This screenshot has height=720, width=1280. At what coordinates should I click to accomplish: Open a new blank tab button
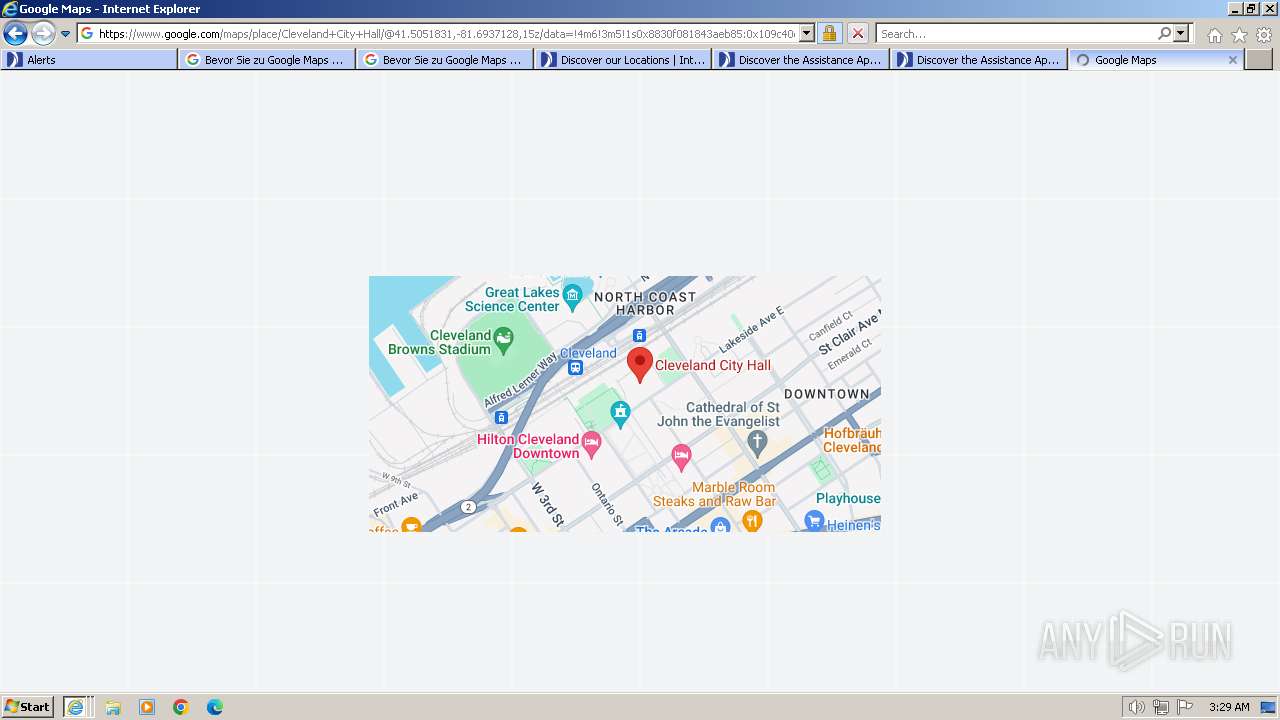1259,60
